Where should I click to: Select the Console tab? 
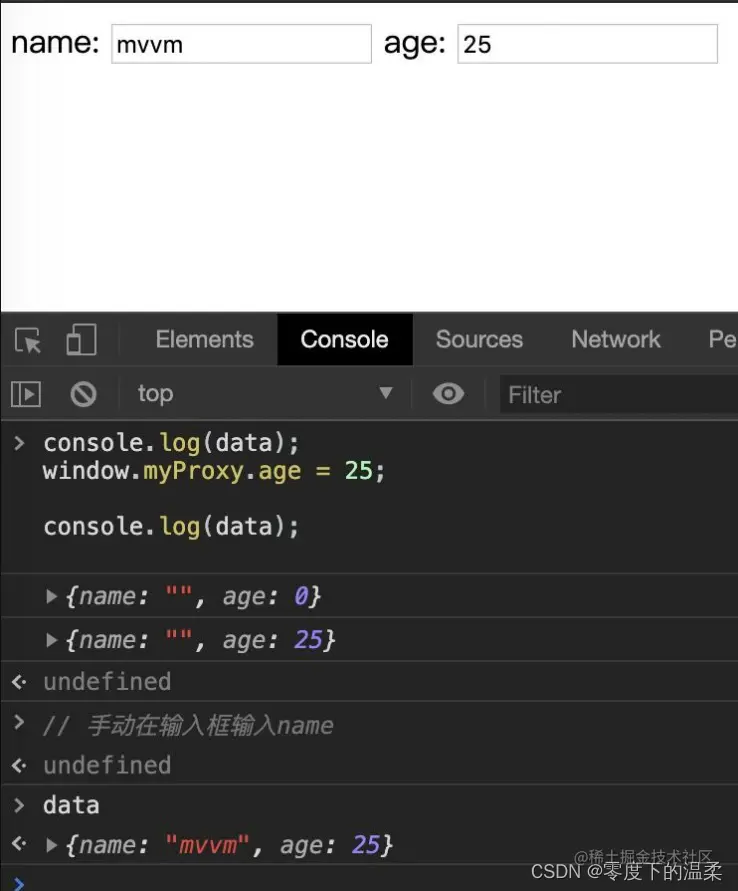(344, 339)
